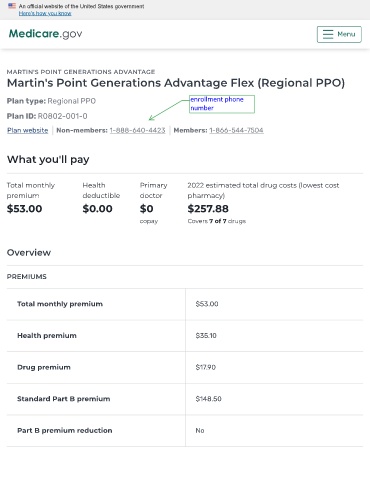Click the Plan ID R0802-001-0 text
370x480 pixels.
(x=47, y=116)
